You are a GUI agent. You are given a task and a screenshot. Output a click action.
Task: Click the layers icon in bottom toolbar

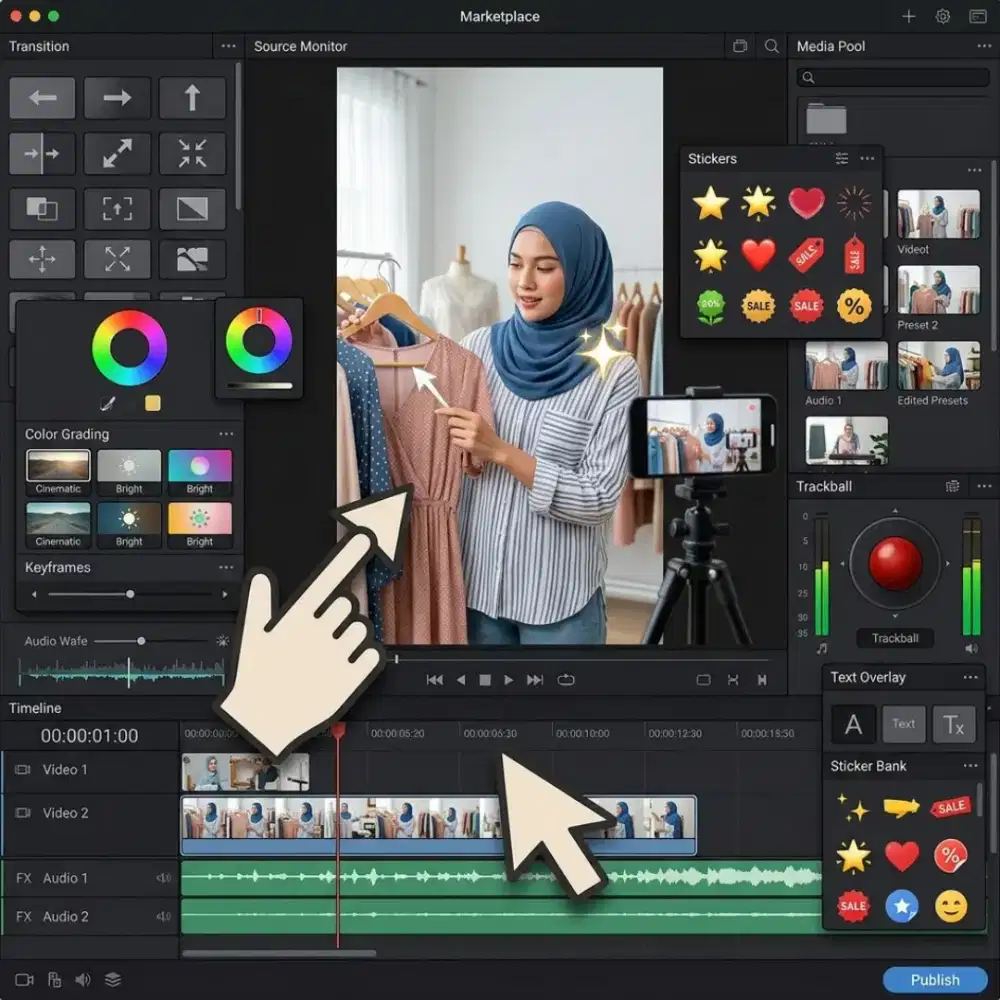[113, 980]
